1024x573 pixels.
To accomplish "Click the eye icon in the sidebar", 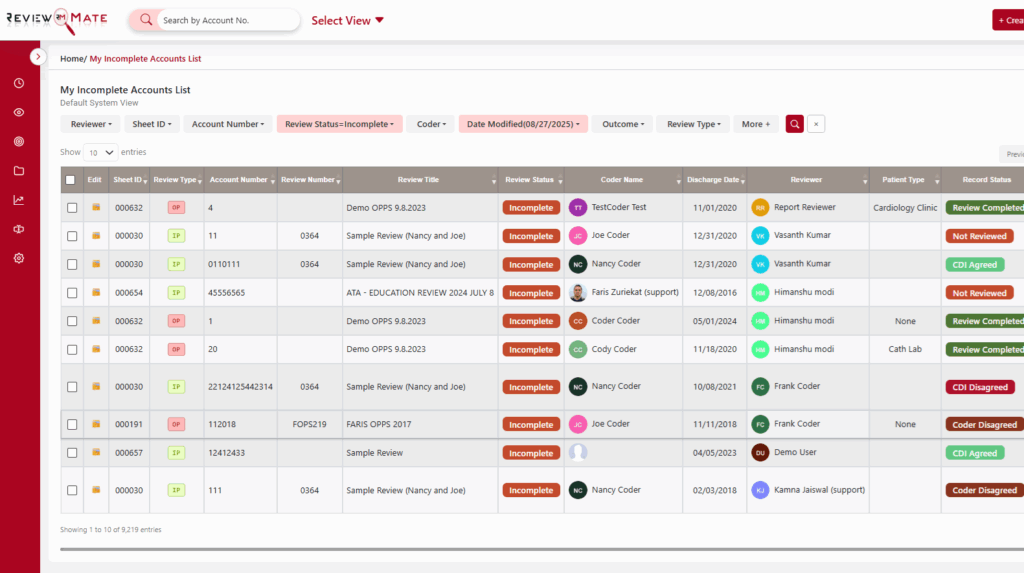I will pyautogui.click(x=19, y=112).
